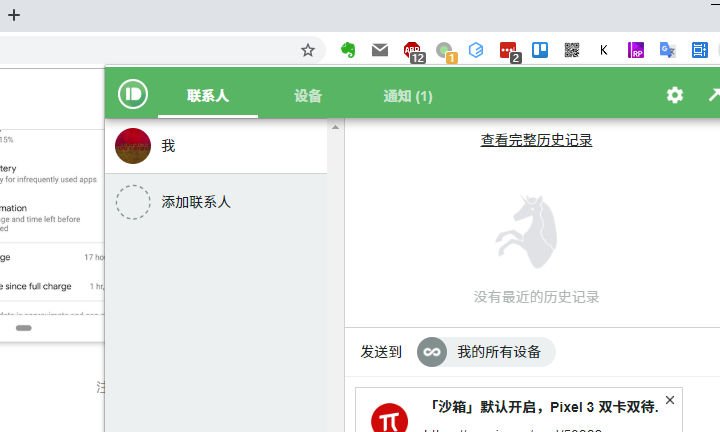
Task: Click 添加联系人 to add a contact
Action: click(196, 202)
